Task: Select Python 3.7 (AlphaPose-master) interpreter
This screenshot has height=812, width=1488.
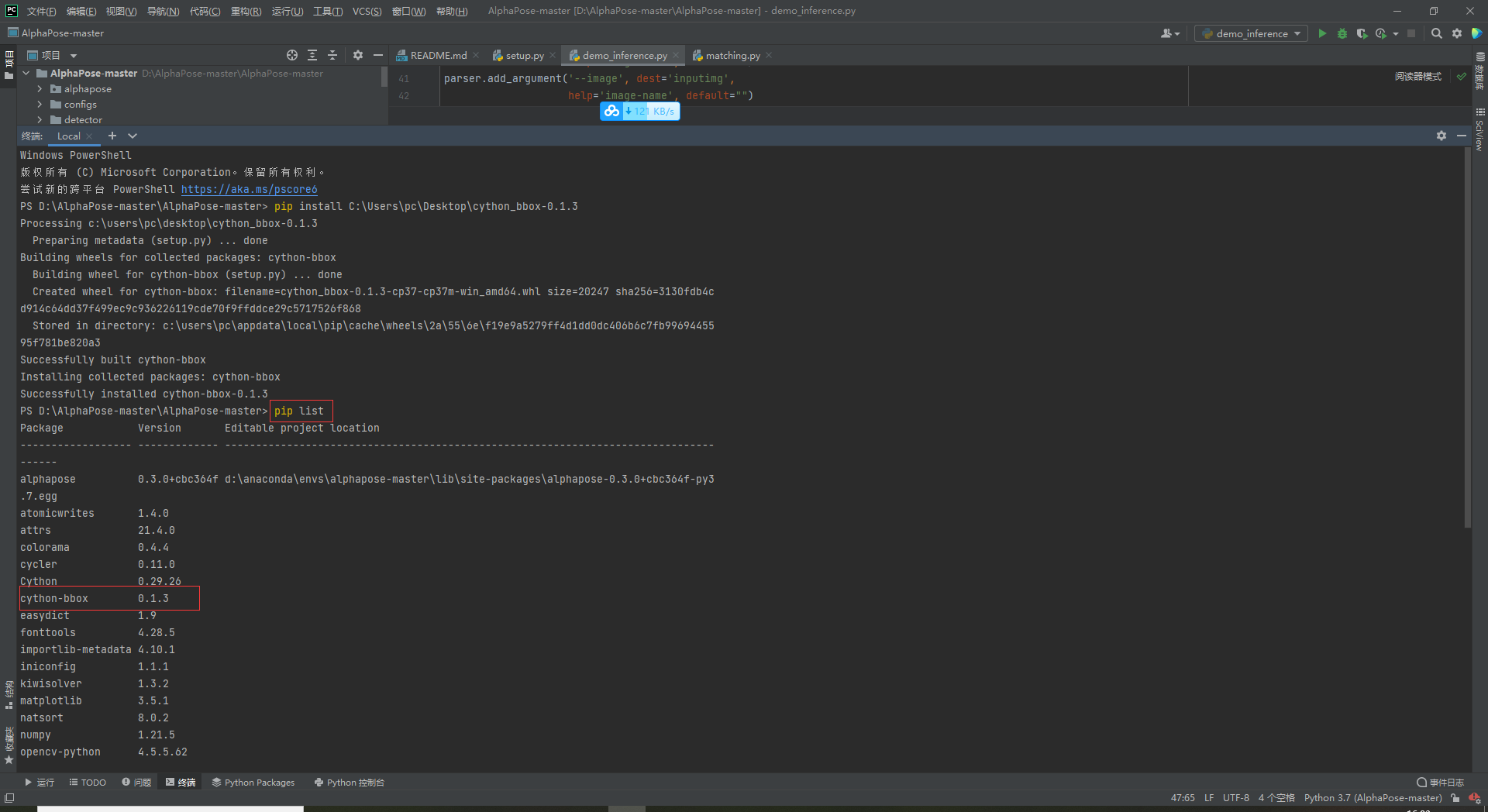Action: tap(1373, 798)
